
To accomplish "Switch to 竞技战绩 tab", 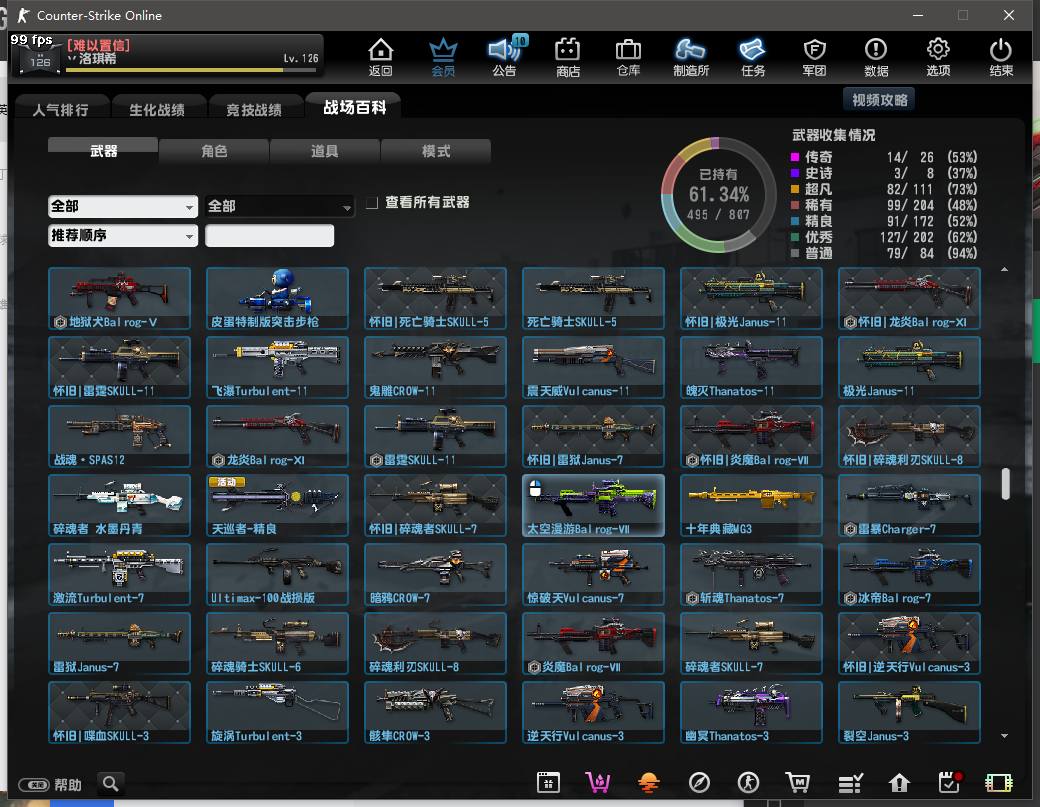I will [254, 109].
